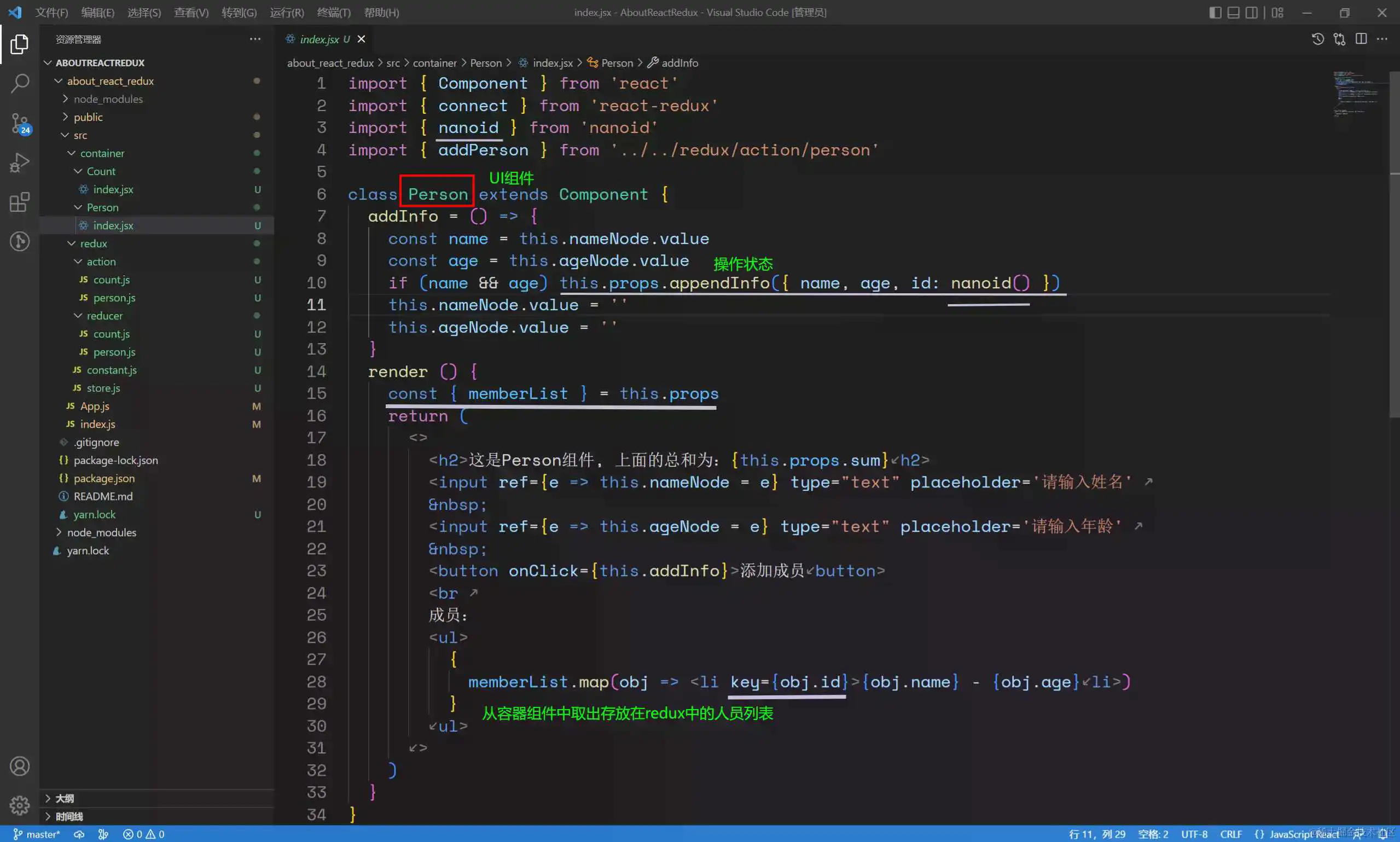Open the Extensions view in activity bar
This screenshot has width=1400, height=842.
(19, 202)
